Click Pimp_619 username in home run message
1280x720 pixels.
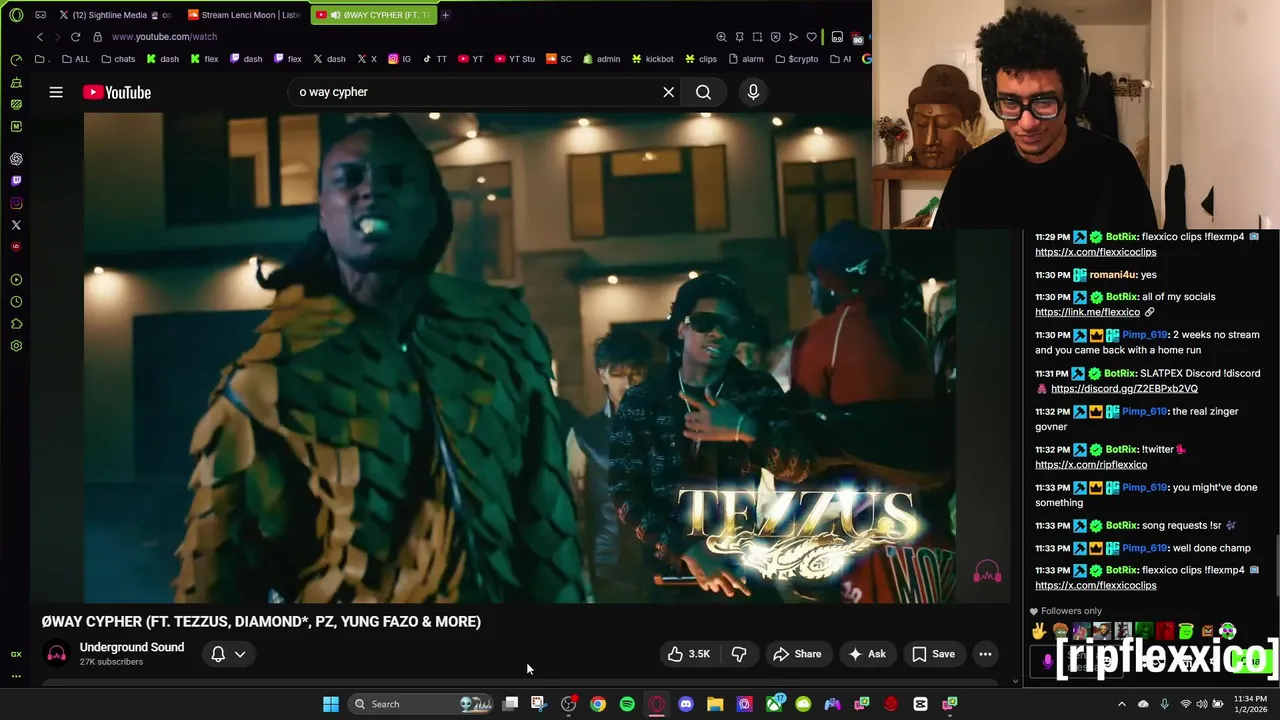(x=1144, y=335)
